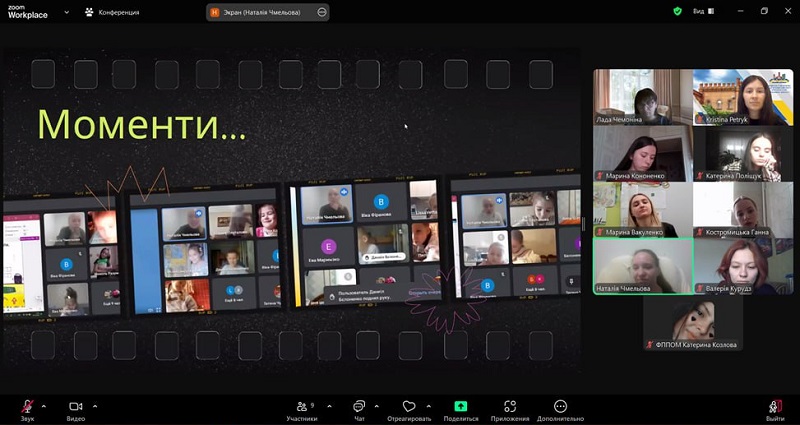Toggle camera with the Видео button
800x425 pixels.
pyautogui.click(x=76, y=410)
